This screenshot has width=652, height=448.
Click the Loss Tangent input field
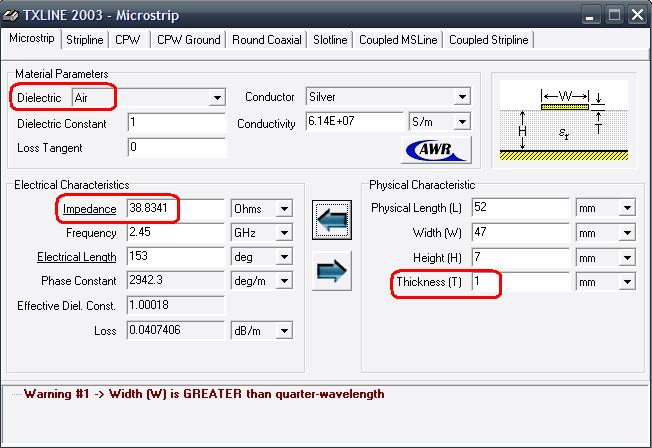point(177,147)
